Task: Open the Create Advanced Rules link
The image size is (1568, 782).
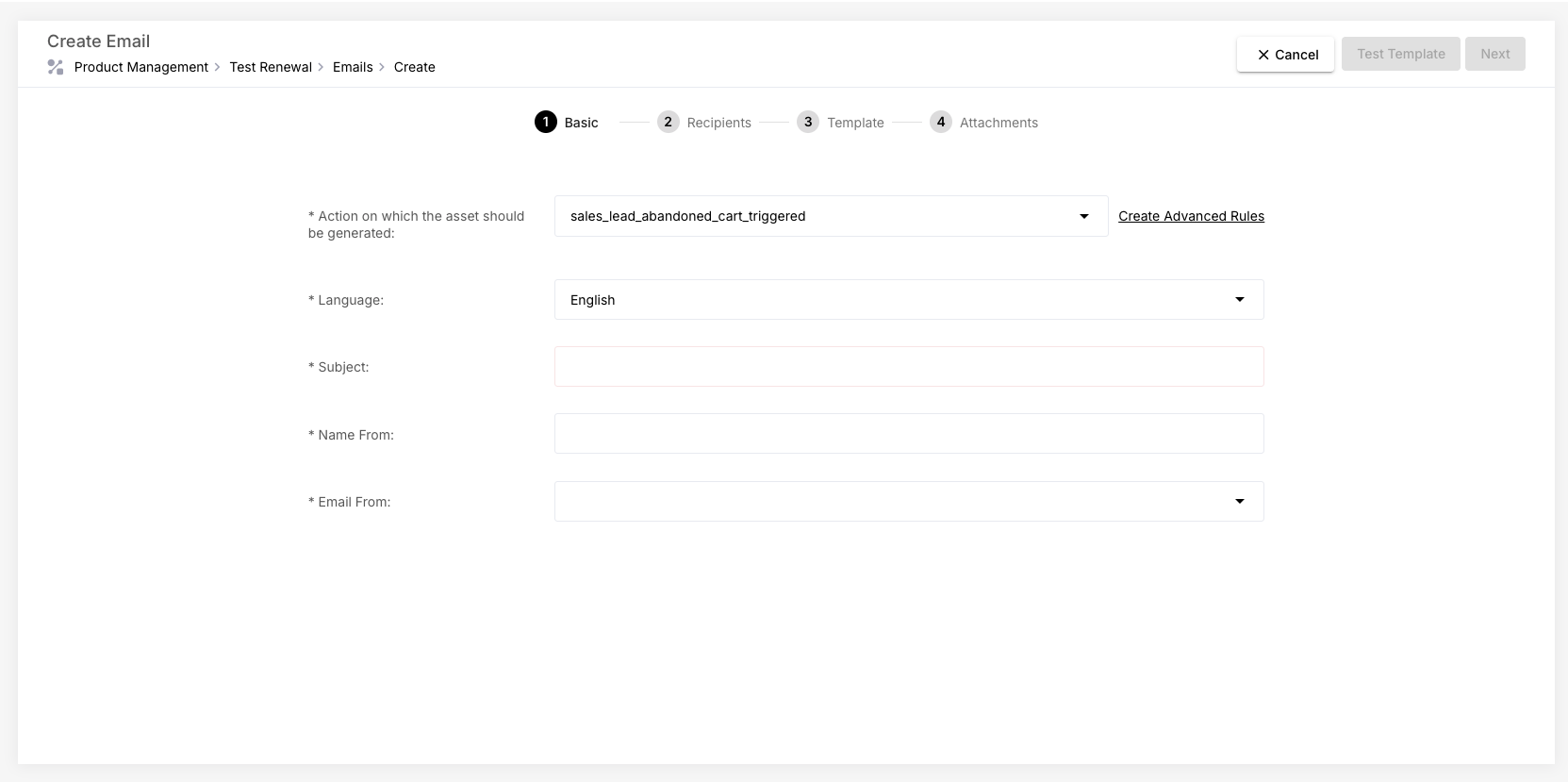Action: [x=1191, y=216]
